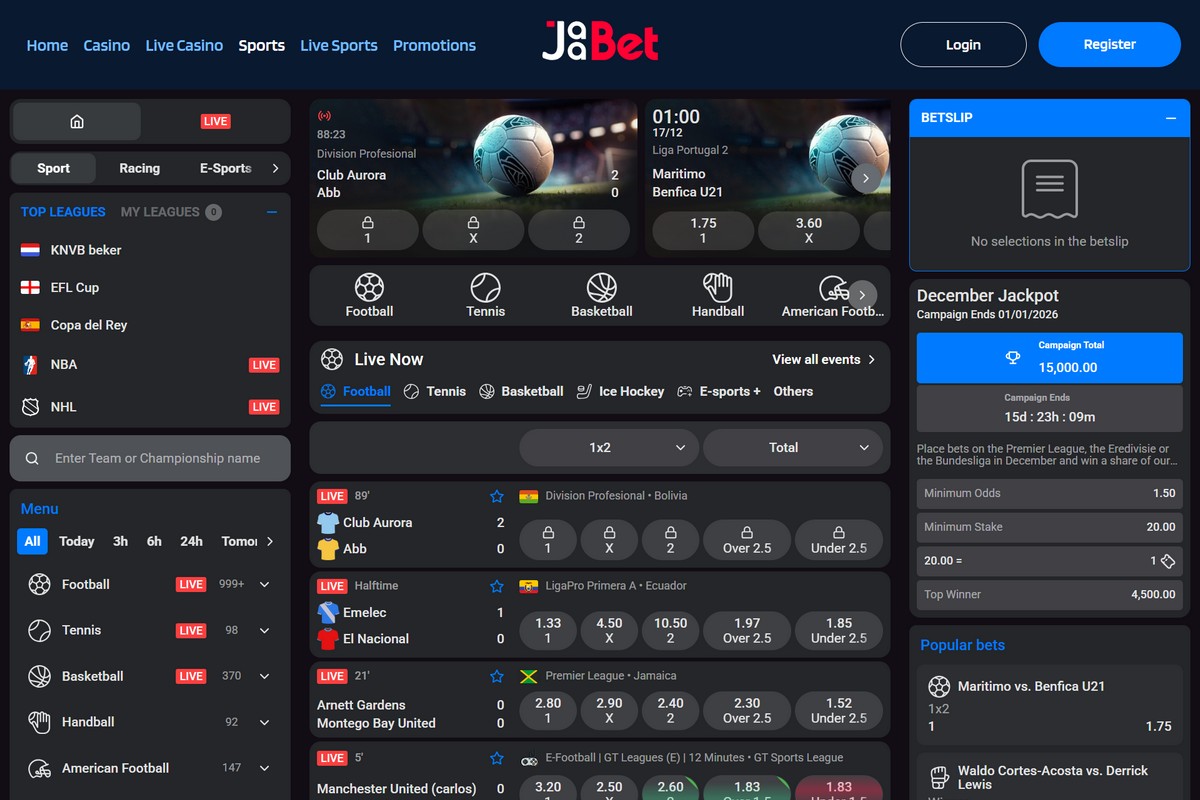Viewport: 1200px width, 800px height.
Task: Open the 1x2 market dropdown
Action: coord(608,447)
